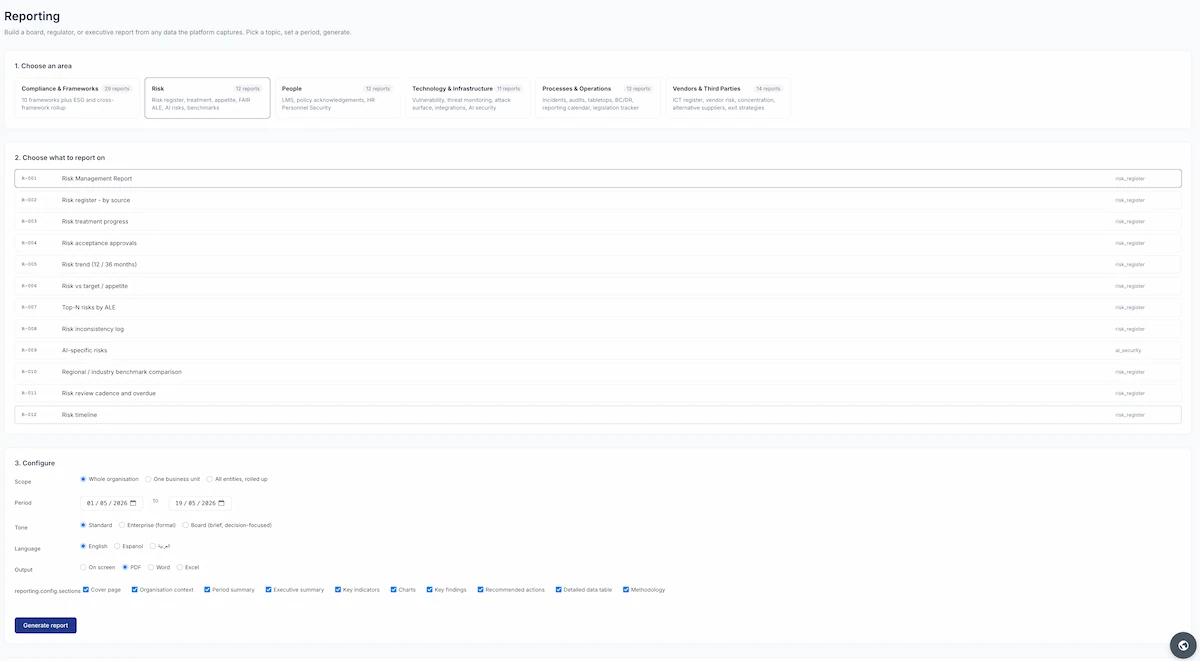This screenshot has width=1200, height=661.
Task: Choose the Top-N risks by ALE report
Action: [598, 307]
